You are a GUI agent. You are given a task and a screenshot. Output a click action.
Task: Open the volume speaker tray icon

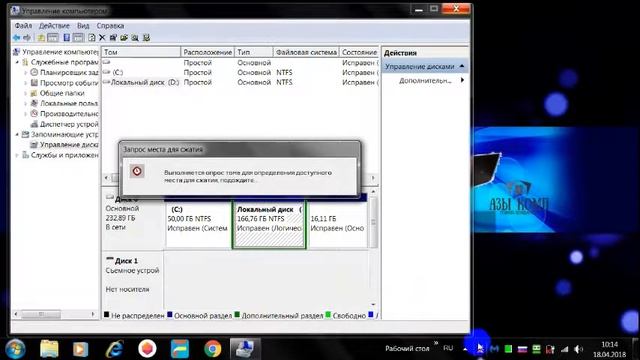tap(578, 349)
